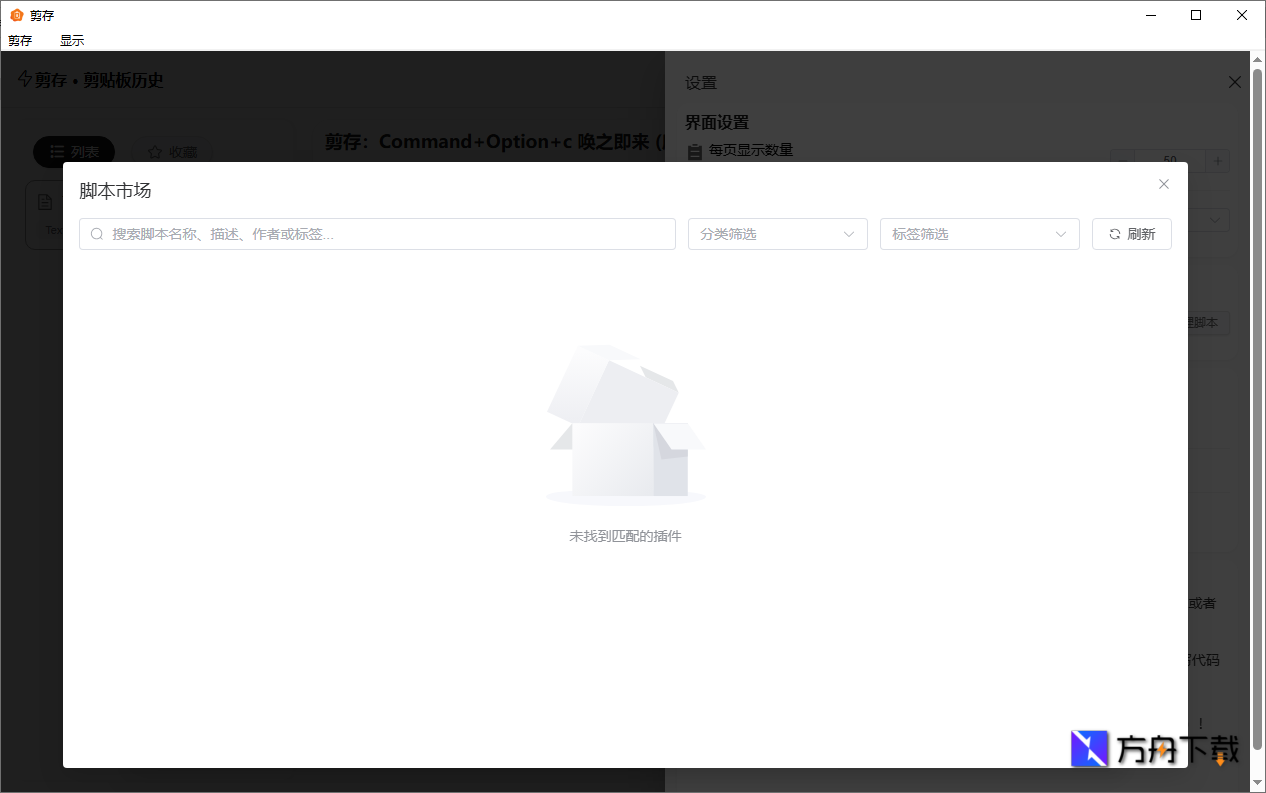Image resolution: width=1266 pixels, height=793 pixels.
Task: Click the lightning icon beside 剪存 header
Action: (x=24, y=79)
